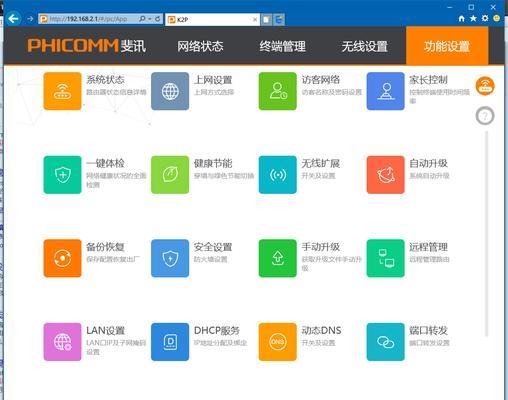Open the 访客网络 guest network icon
The height and width of the screenshot is (400, 508).
click(x=278, y=91)
